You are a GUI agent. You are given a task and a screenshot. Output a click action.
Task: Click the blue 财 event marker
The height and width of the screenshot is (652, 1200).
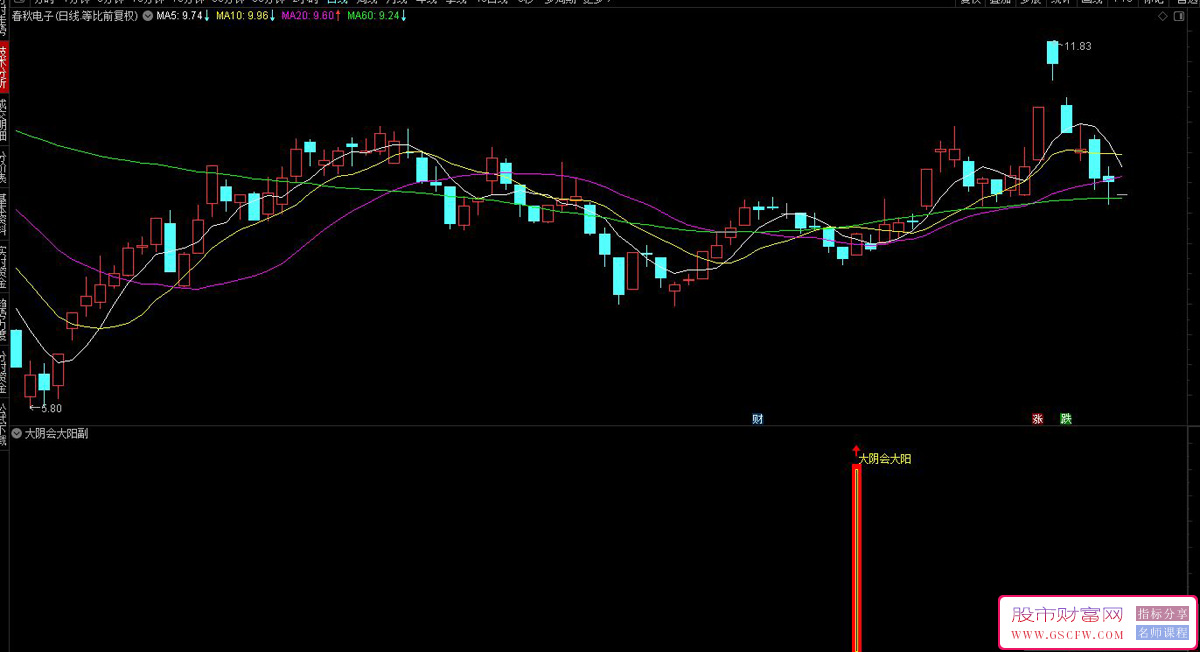(758, 418)
